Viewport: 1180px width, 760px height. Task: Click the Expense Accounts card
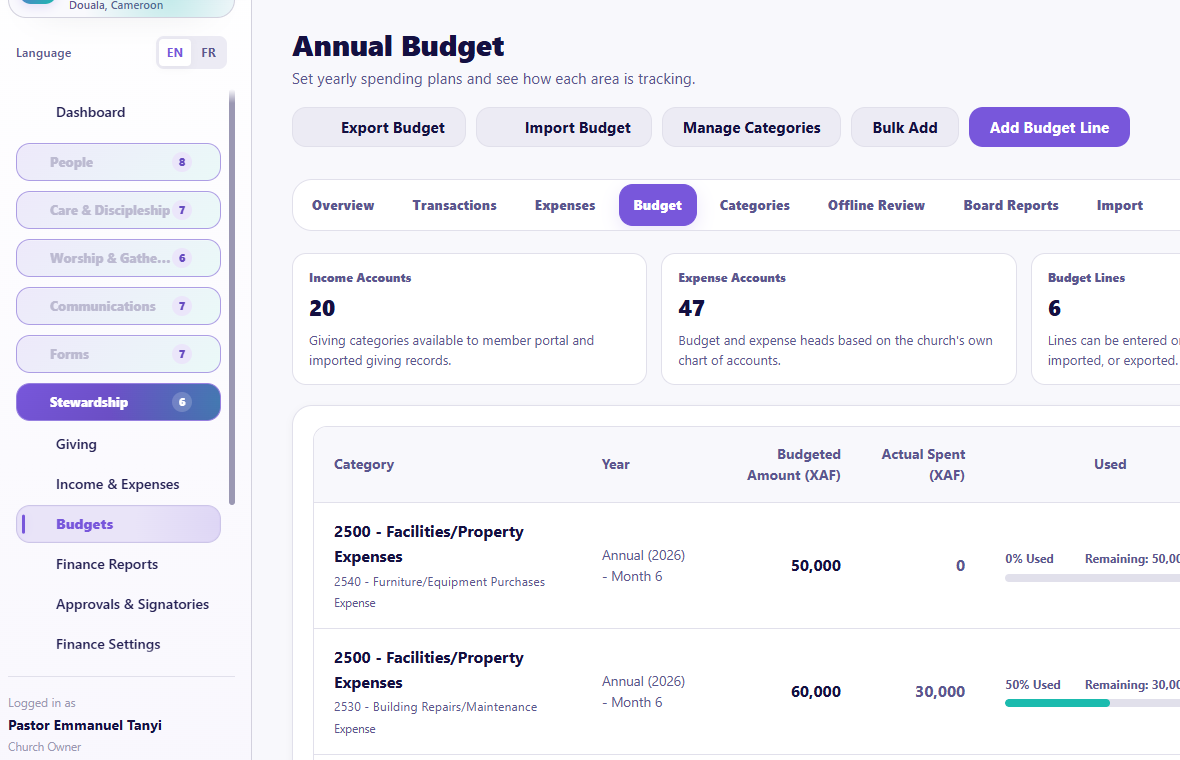pos(838,319)
